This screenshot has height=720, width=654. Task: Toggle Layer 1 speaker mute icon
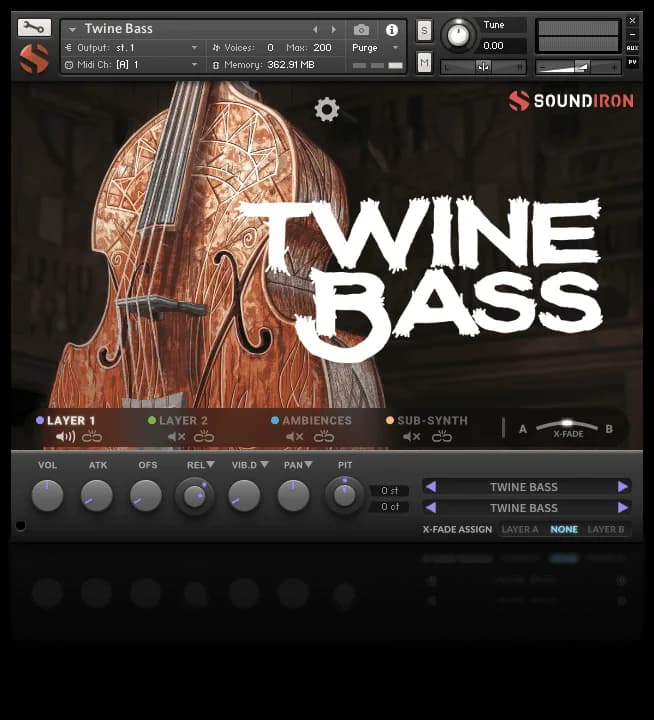65,437
